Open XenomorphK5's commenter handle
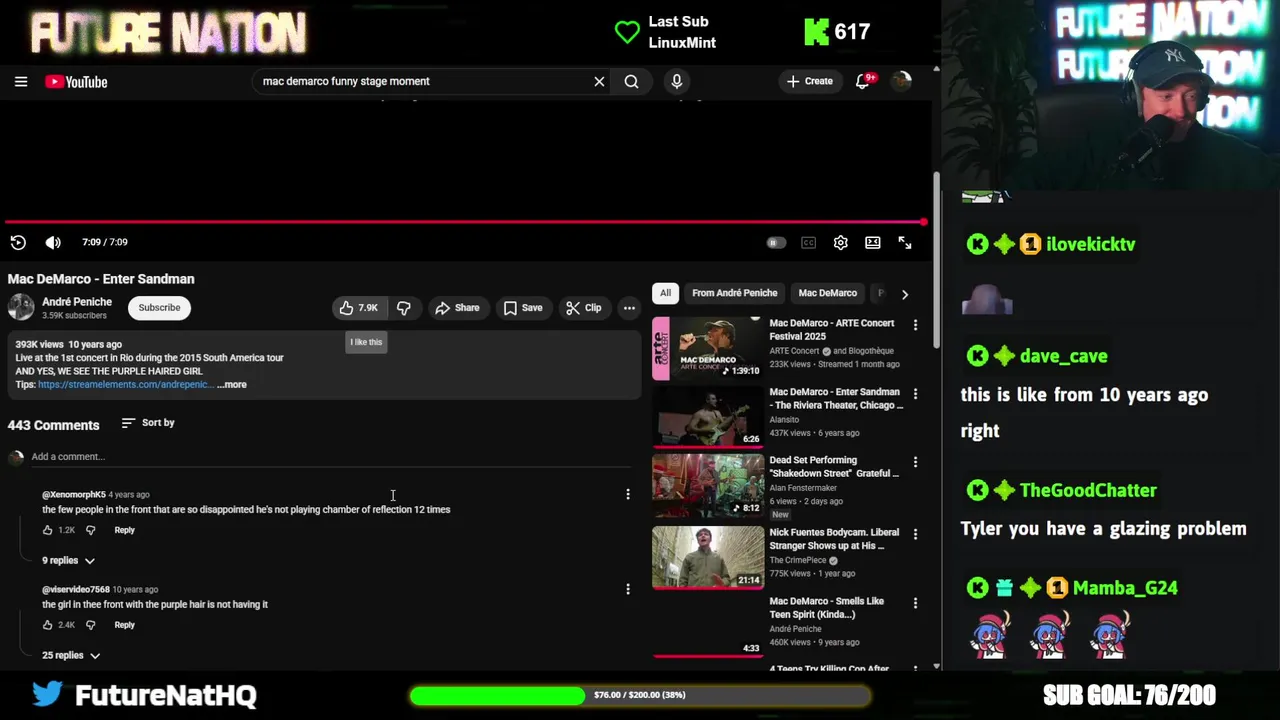This screenshot has height=720, width=1280. [73, 495]
